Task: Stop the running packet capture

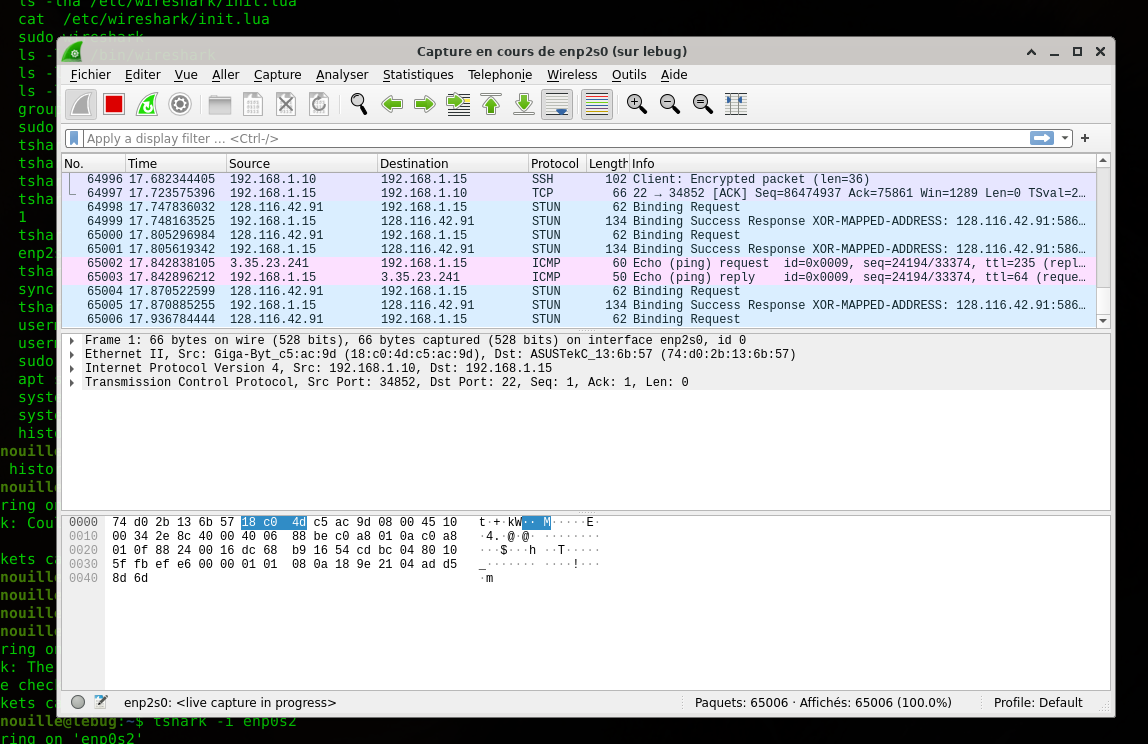Action: [x=113, y=104]
